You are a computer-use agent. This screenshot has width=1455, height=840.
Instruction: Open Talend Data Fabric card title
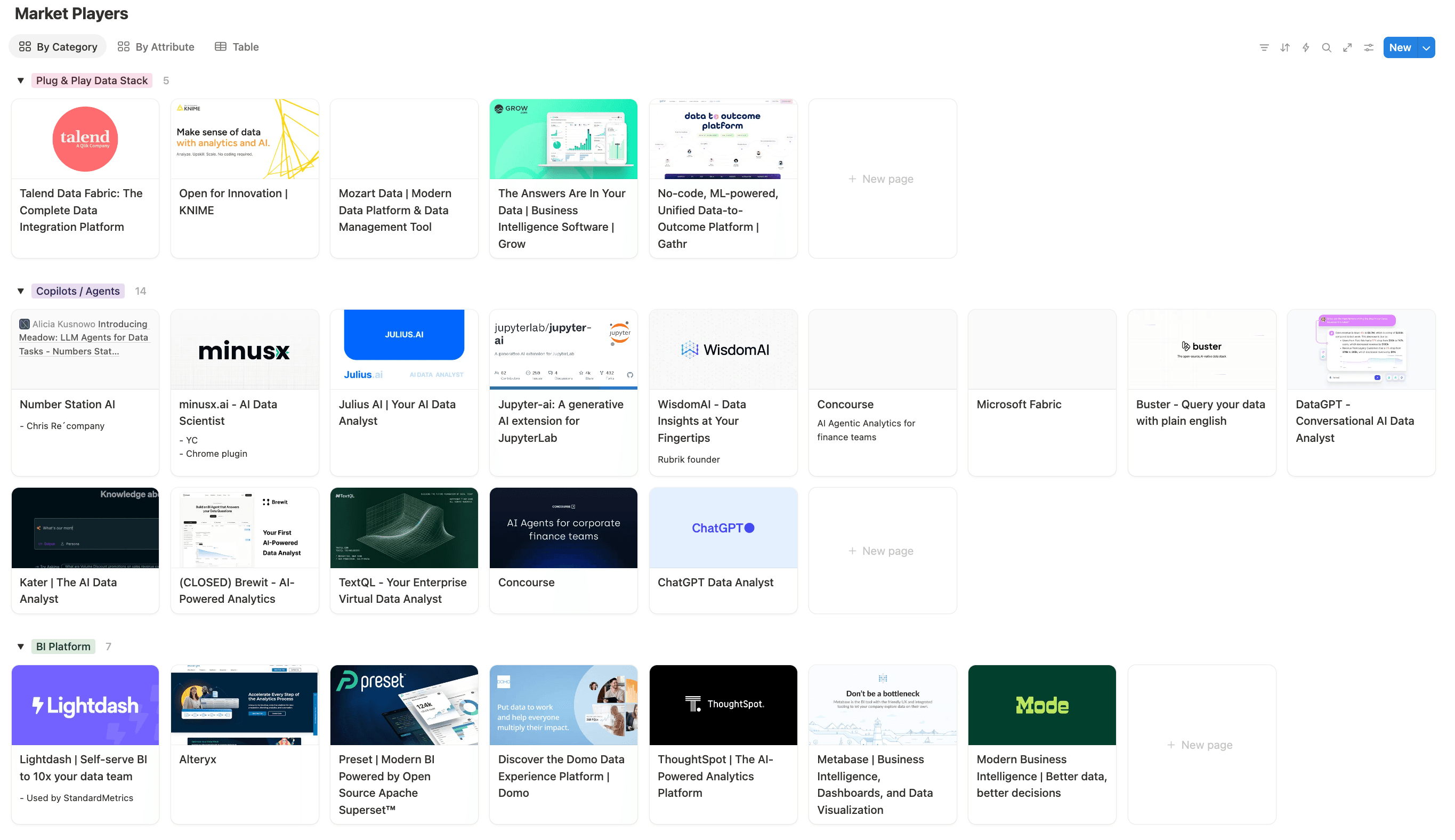[81, 210]
